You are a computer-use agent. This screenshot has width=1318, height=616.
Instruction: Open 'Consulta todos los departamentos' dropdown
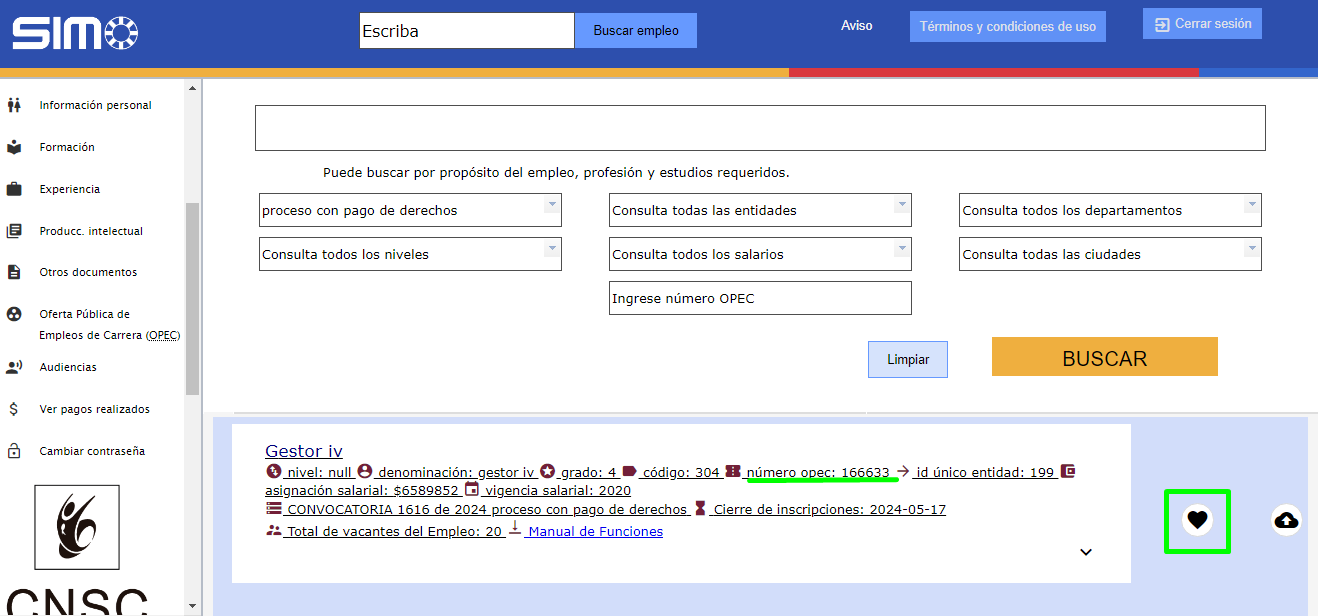(x=1110, y=210)
